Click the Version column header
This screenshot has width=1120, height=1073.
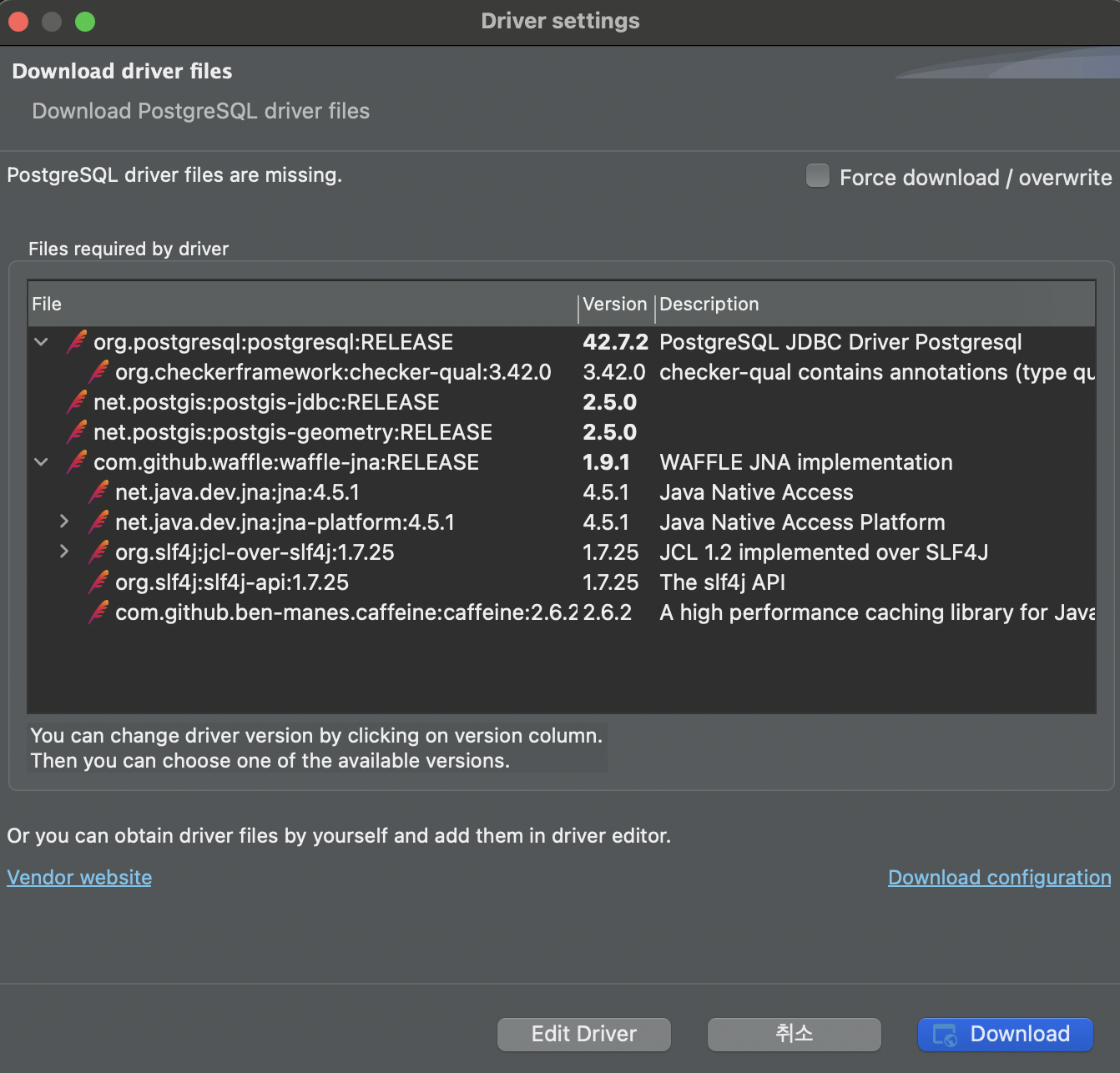(x=616, y=305)
